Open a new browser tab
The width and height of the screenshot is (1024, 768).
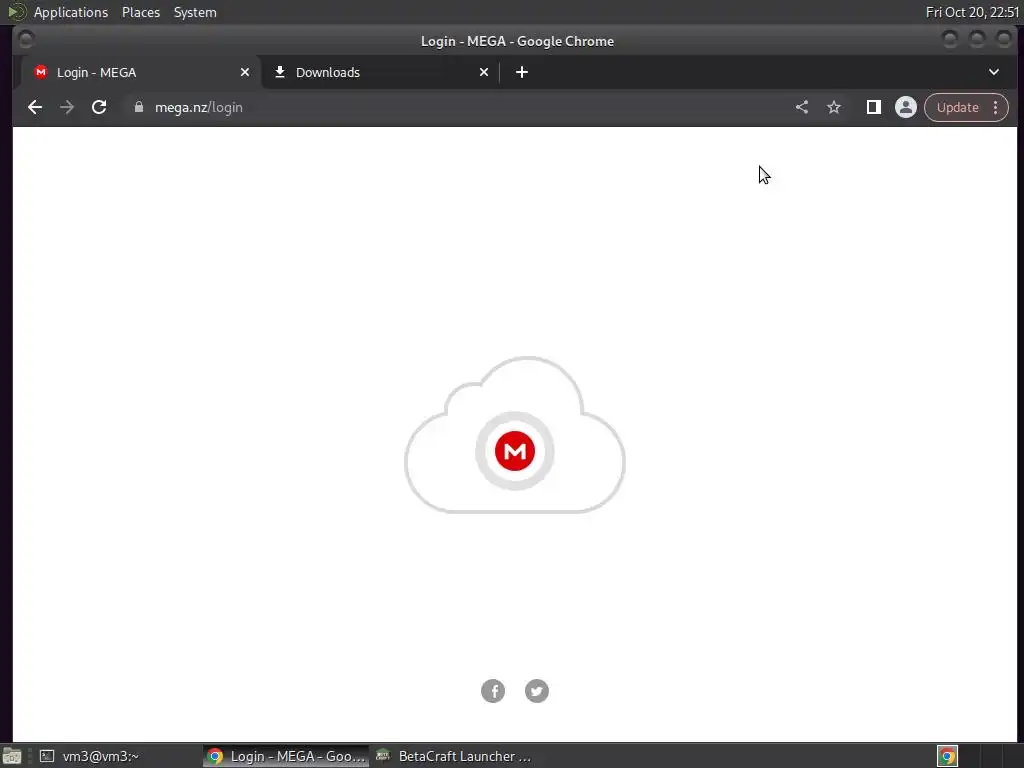[522, 72]
